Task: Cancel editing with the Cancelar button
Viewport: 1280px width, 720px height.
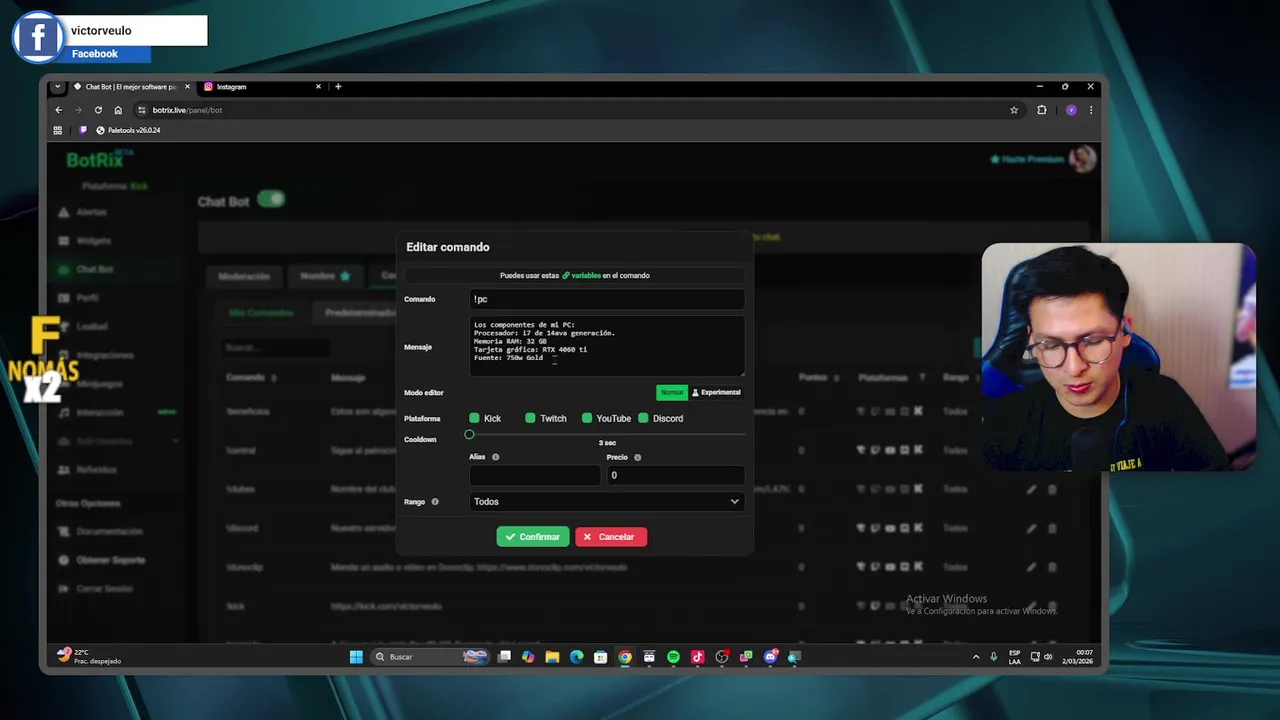Action: coord(610,537)
